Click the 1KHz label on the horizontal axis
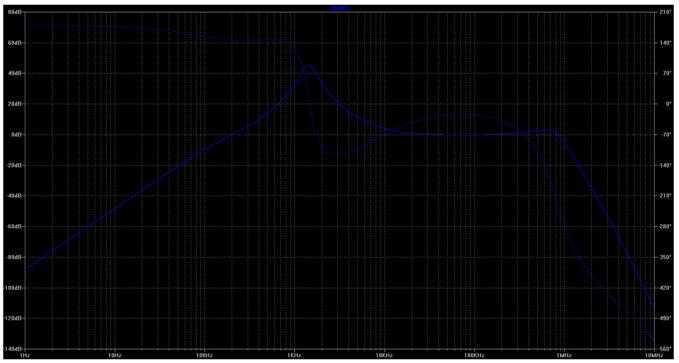 294,356
